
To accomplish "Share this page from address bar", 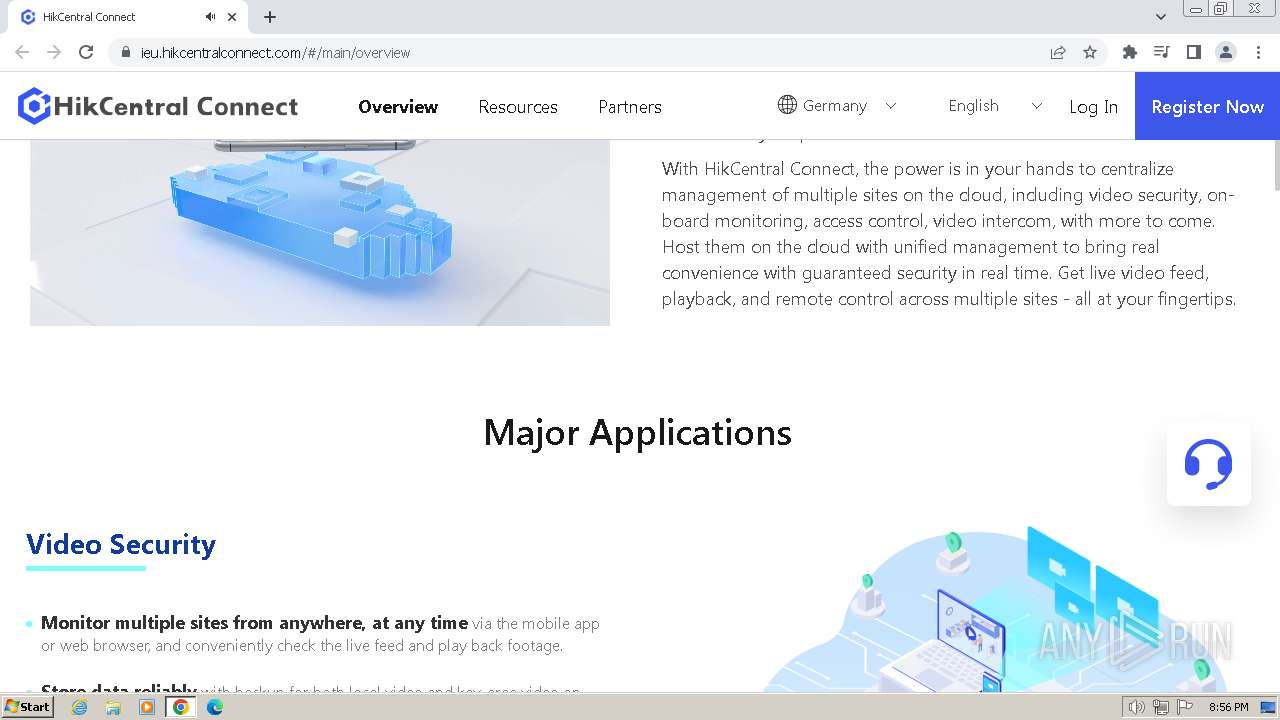I will point(1058,52).
